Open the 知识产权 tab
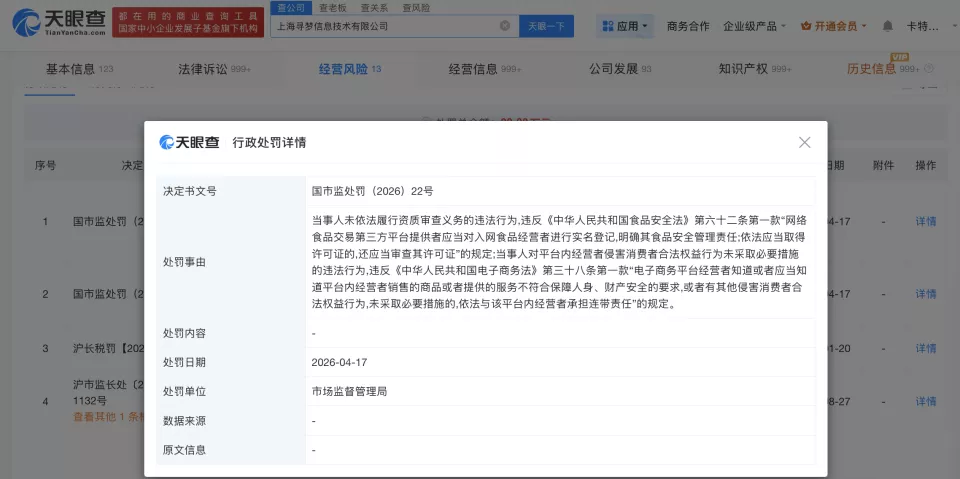 pyautogui.click(x=743, y=69)
